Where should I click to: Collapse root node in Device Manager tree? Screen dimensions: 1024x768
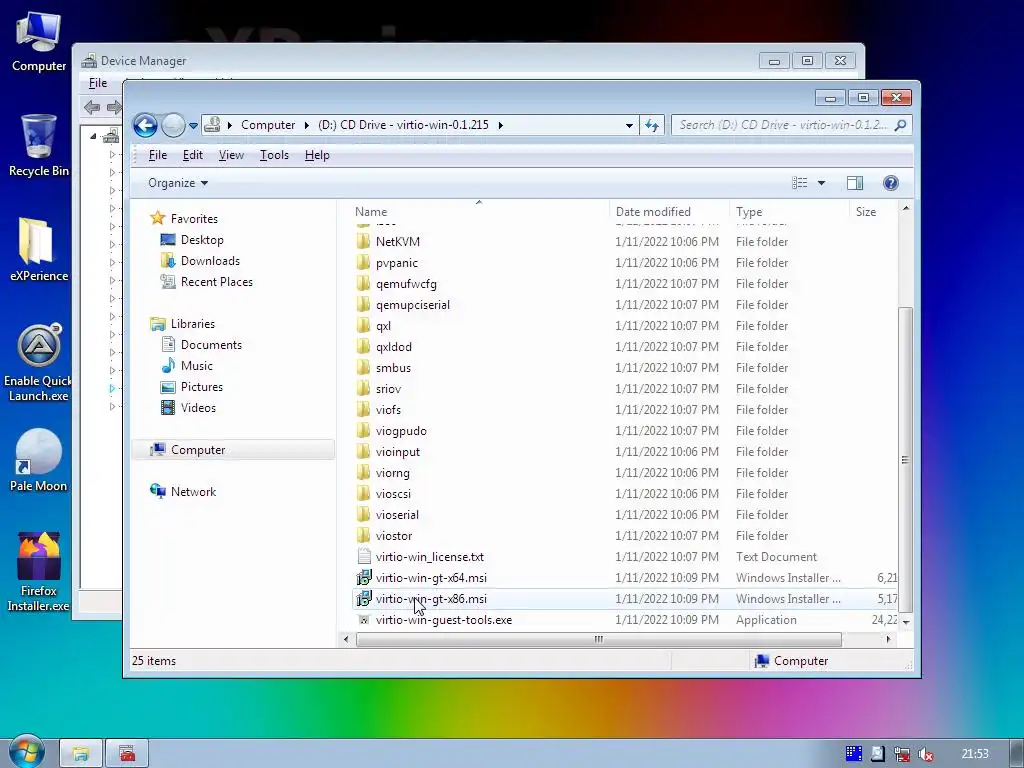[93, 136]
